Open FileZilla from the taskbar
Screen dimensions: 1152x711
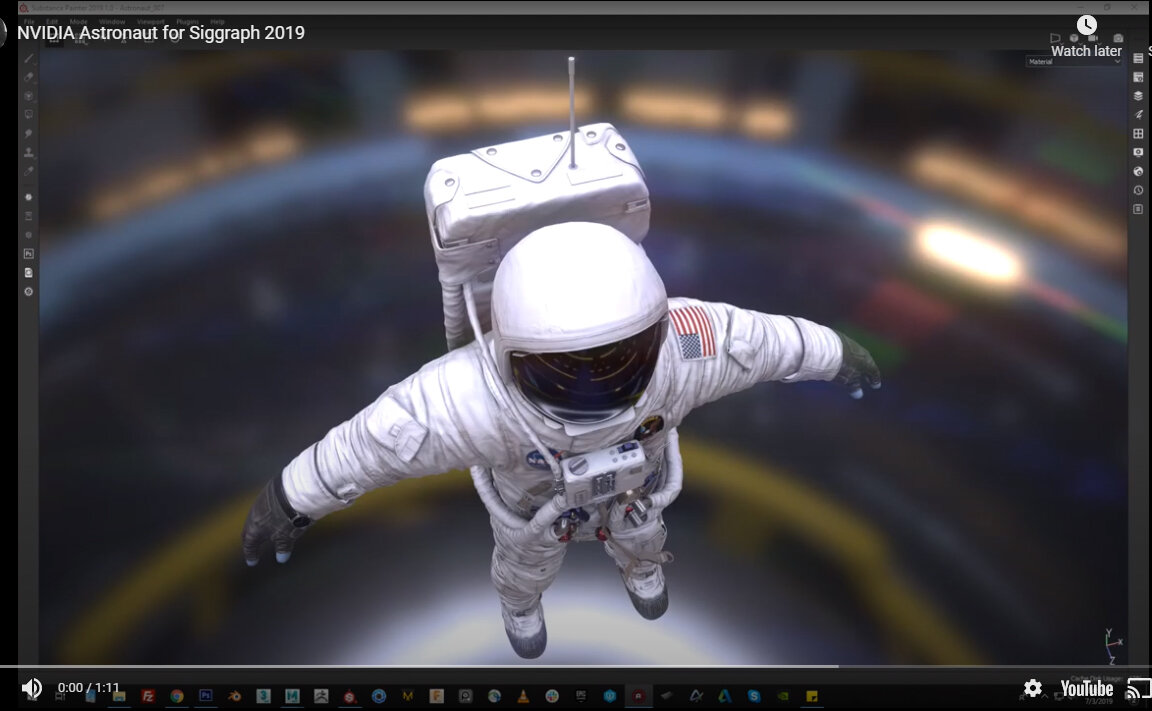click(148, 696)
